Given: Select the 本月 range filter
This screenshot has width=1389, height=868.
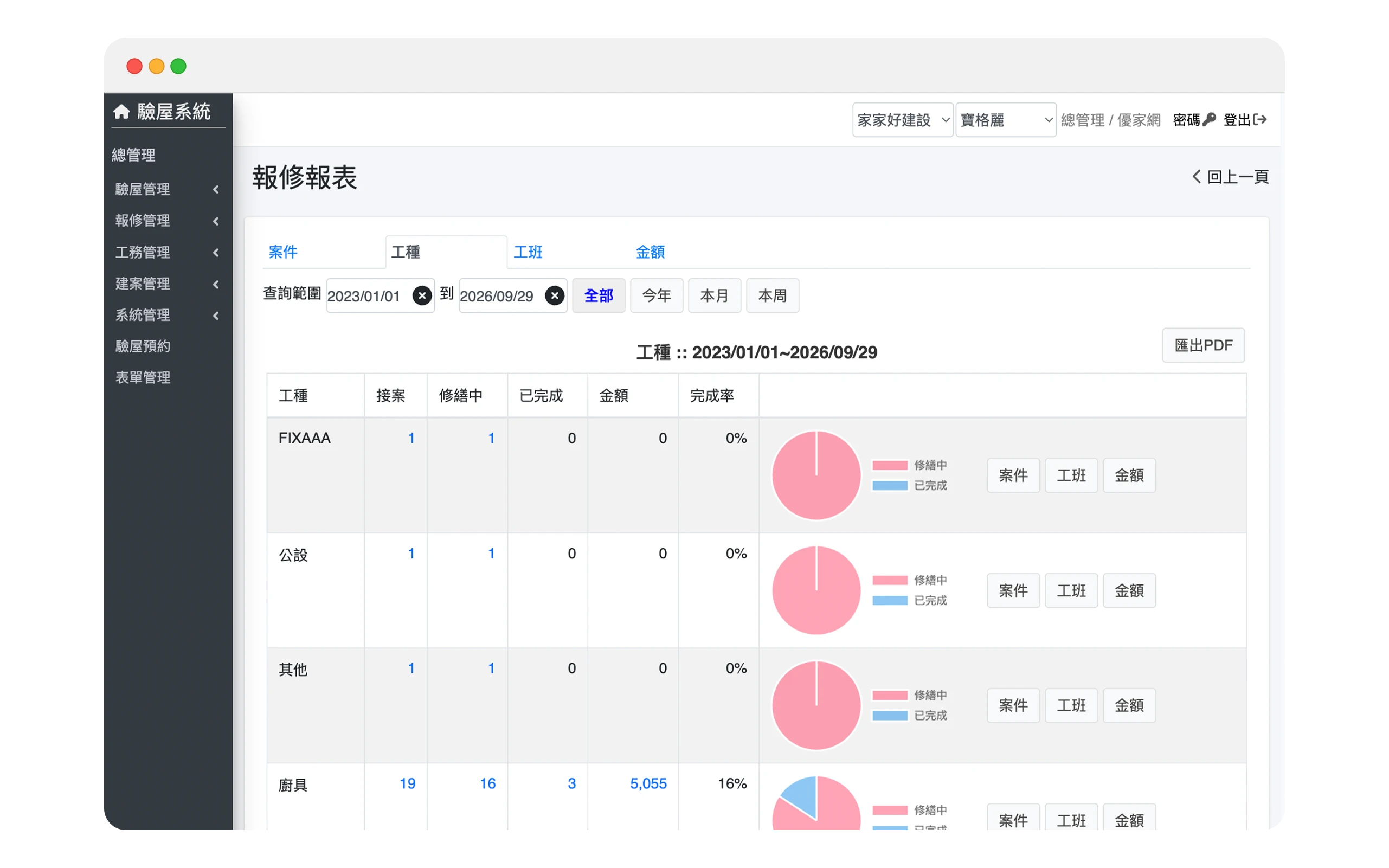Looking at the screenshot, I should click(x=715, y=295).
